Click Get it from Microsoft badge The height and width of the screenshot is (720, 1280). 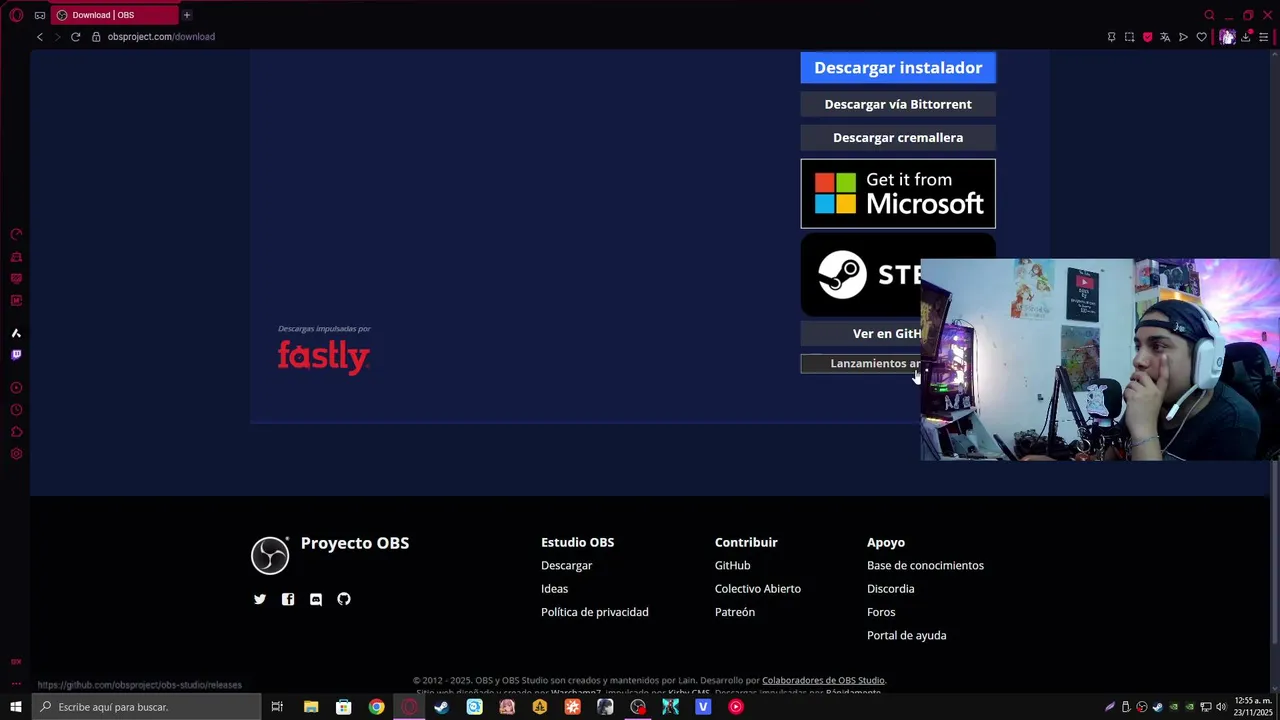pyautogui.click(x=898, y=194)
